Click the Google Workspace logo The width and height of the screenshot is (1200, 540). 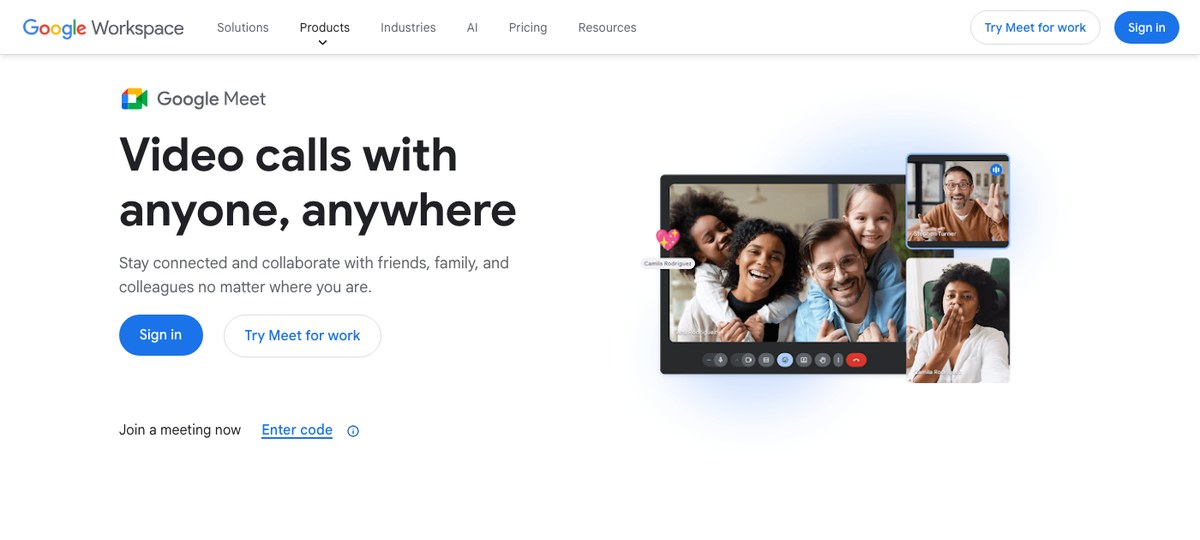tap(103, 28)
